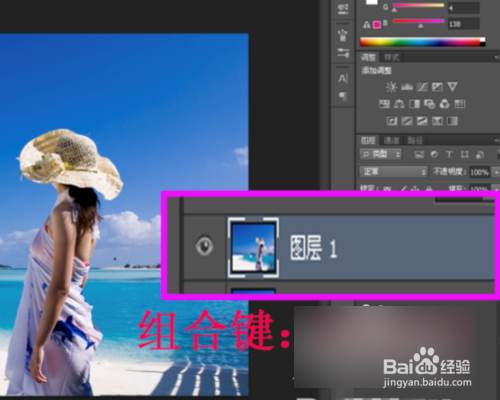Select the pink gamut-corrected color swatch

(377, 25)
